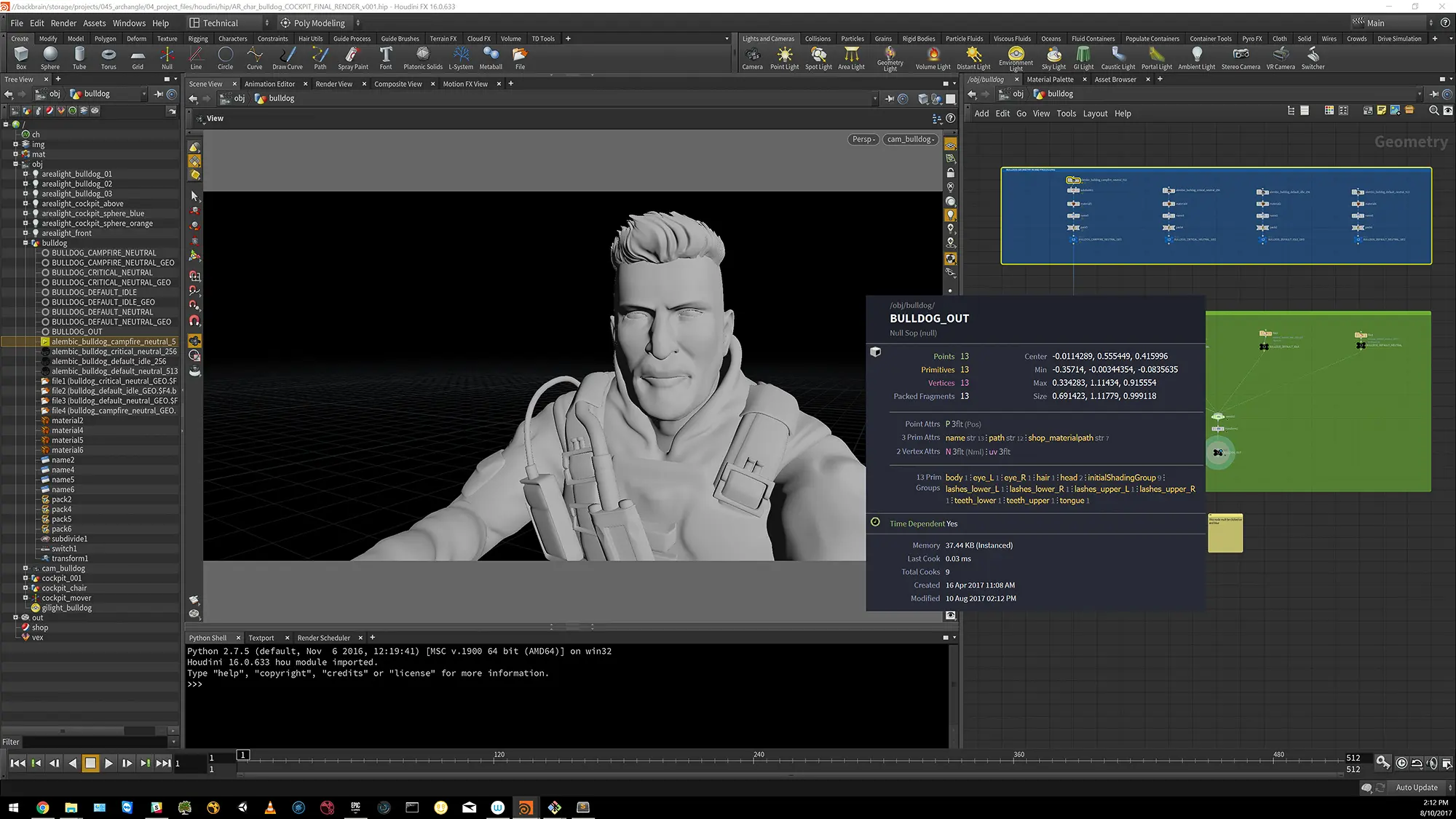This screenshot has width=1456, height=819.
Task: Switch to the Composite View tab
Action: pos(398,84)
